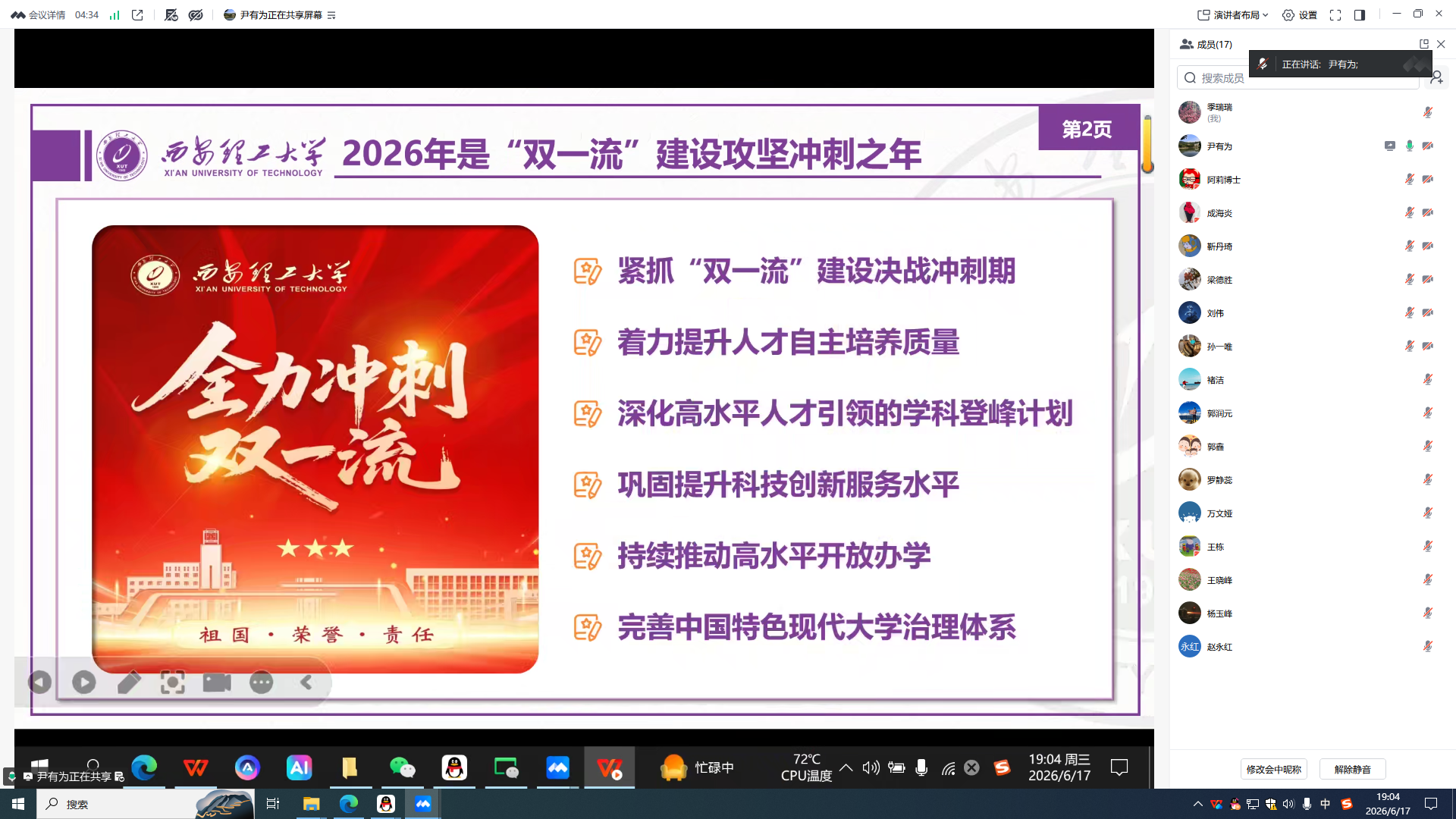Image resolution: width=1456 pixels, height=819 pixels.
Task: Click the 尹有为正在共享屏幕 label in top bar
Action: tap(281, 15)
